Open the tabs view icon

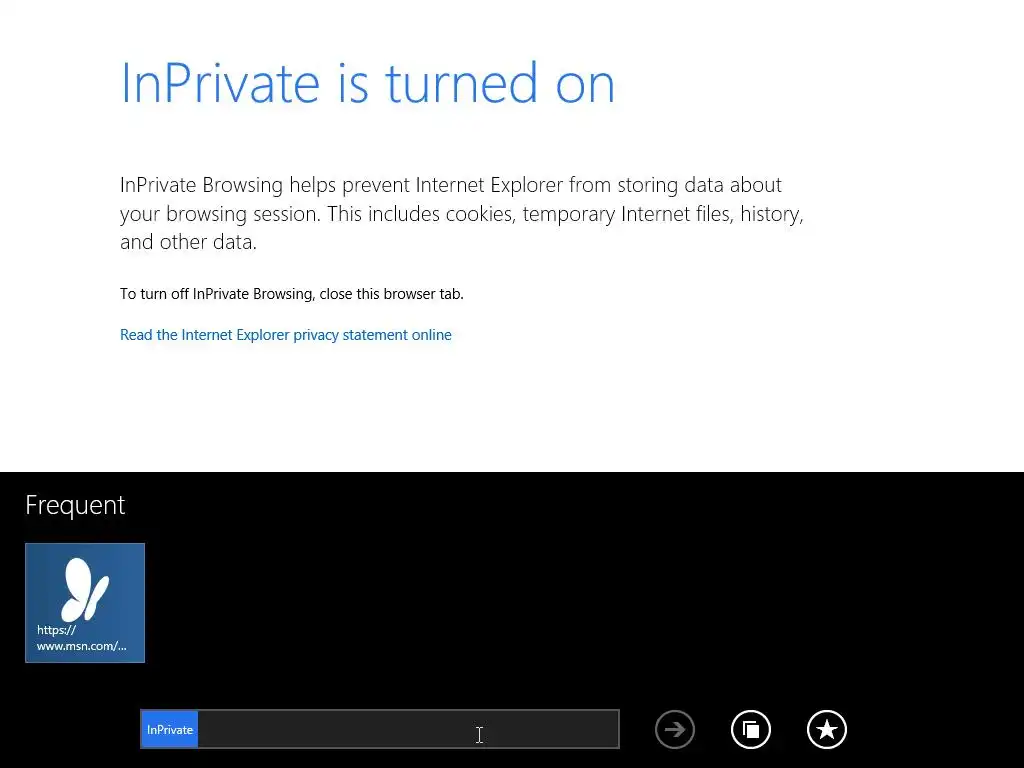(751, 729)
